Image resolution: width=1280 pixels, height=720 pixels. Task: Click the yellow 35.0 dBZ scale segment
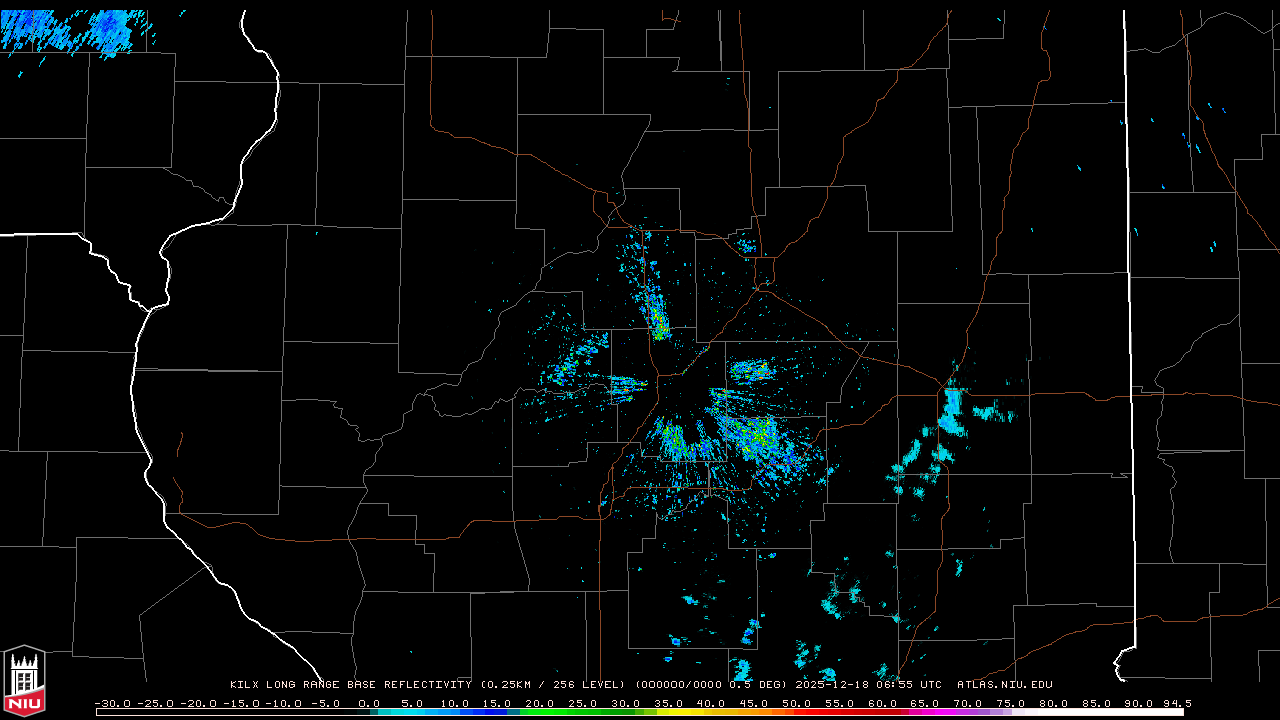tap(668, 712)
